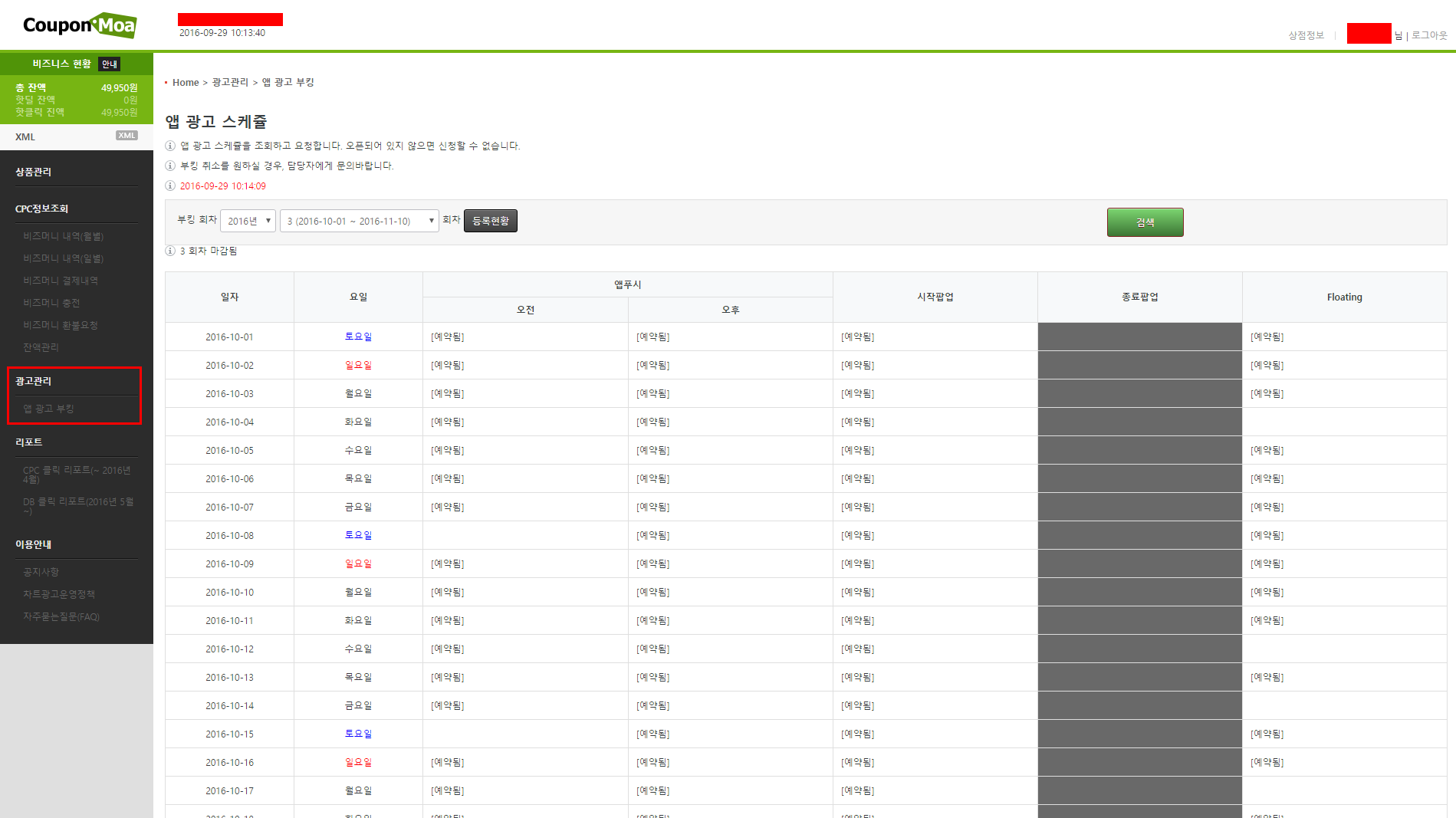Click the 상품관리 sidebar section
This screenshot has height=818, width=1456.
click(34, 172)
